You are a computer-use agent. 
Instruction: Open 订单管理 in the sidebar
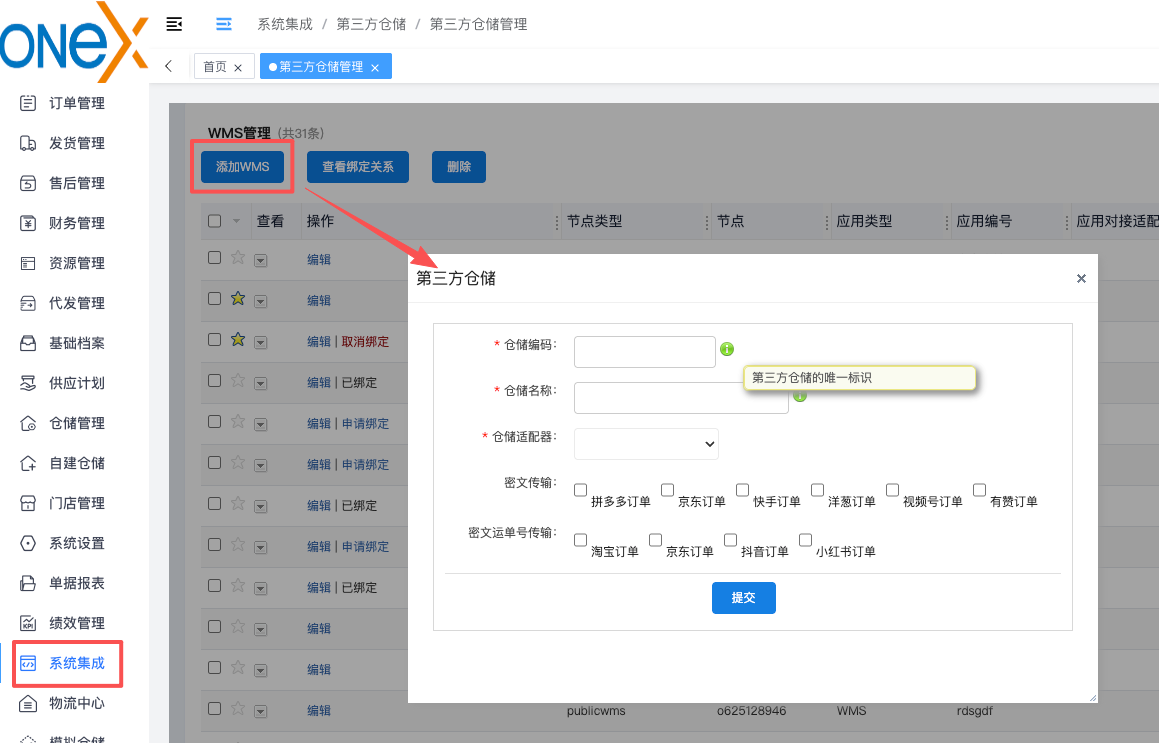(62, 103)
